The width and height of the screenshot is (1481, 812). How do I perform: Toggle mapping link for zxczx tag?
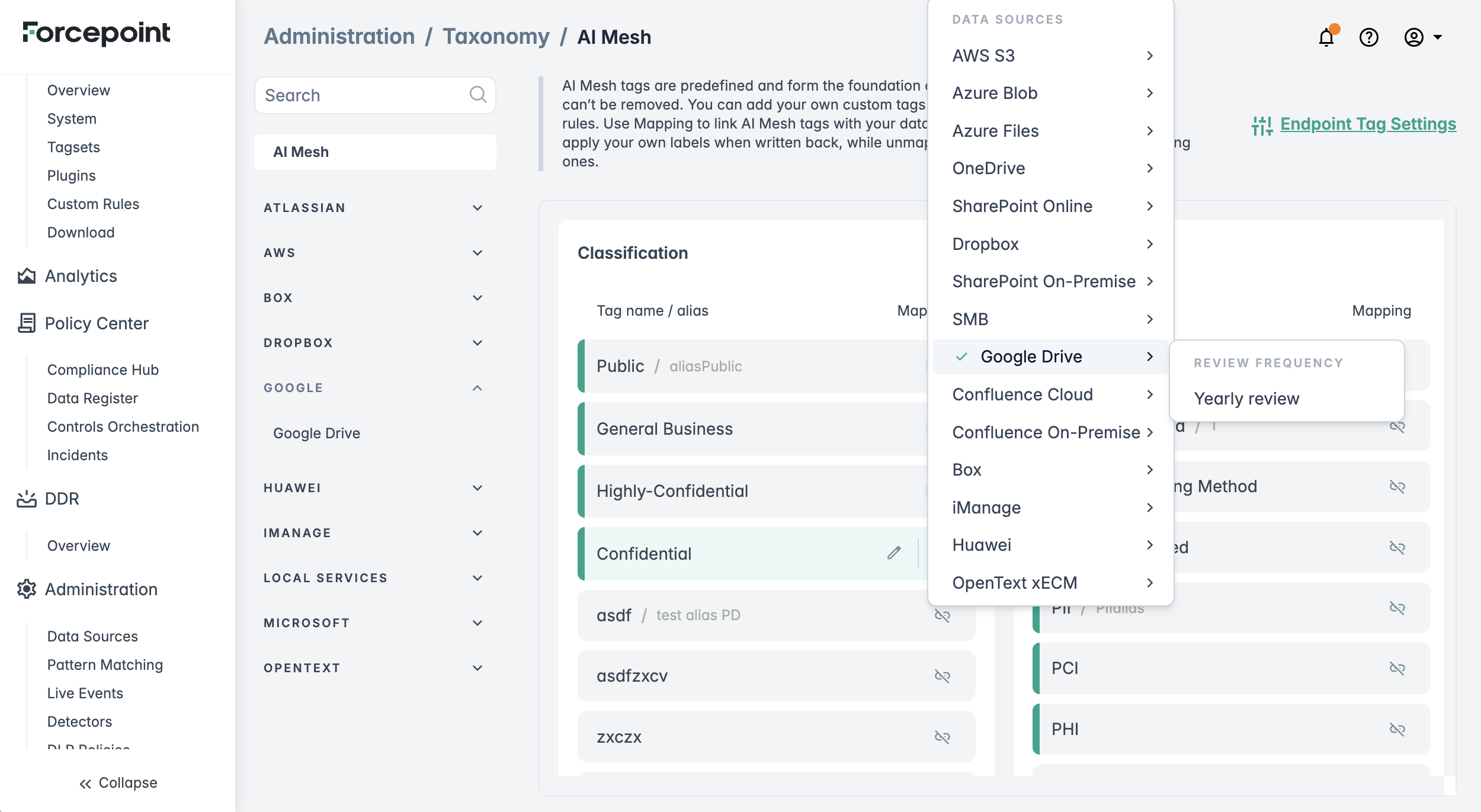point(942,737)
